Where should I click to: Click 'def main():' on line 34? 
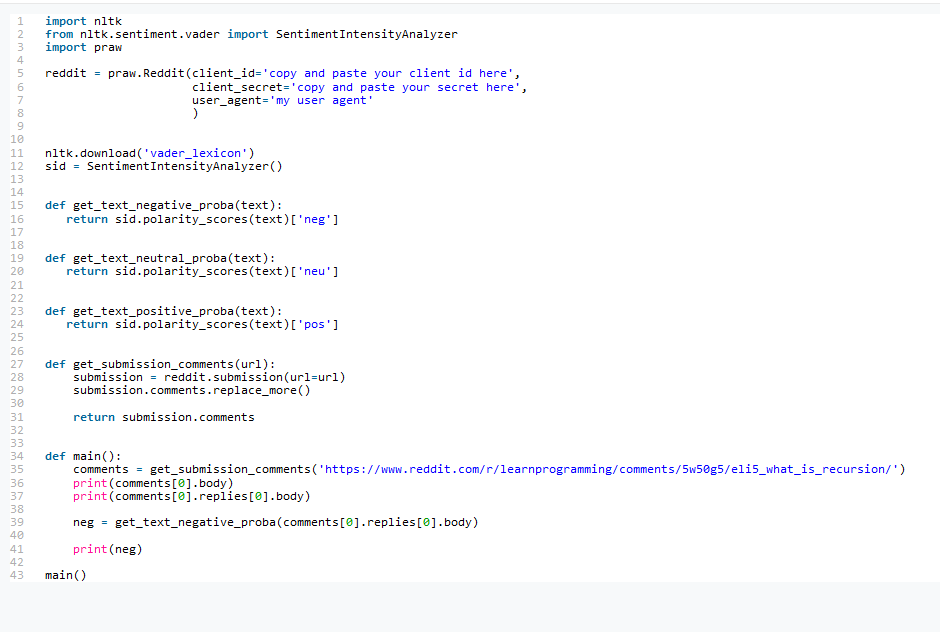click(83, 456)
